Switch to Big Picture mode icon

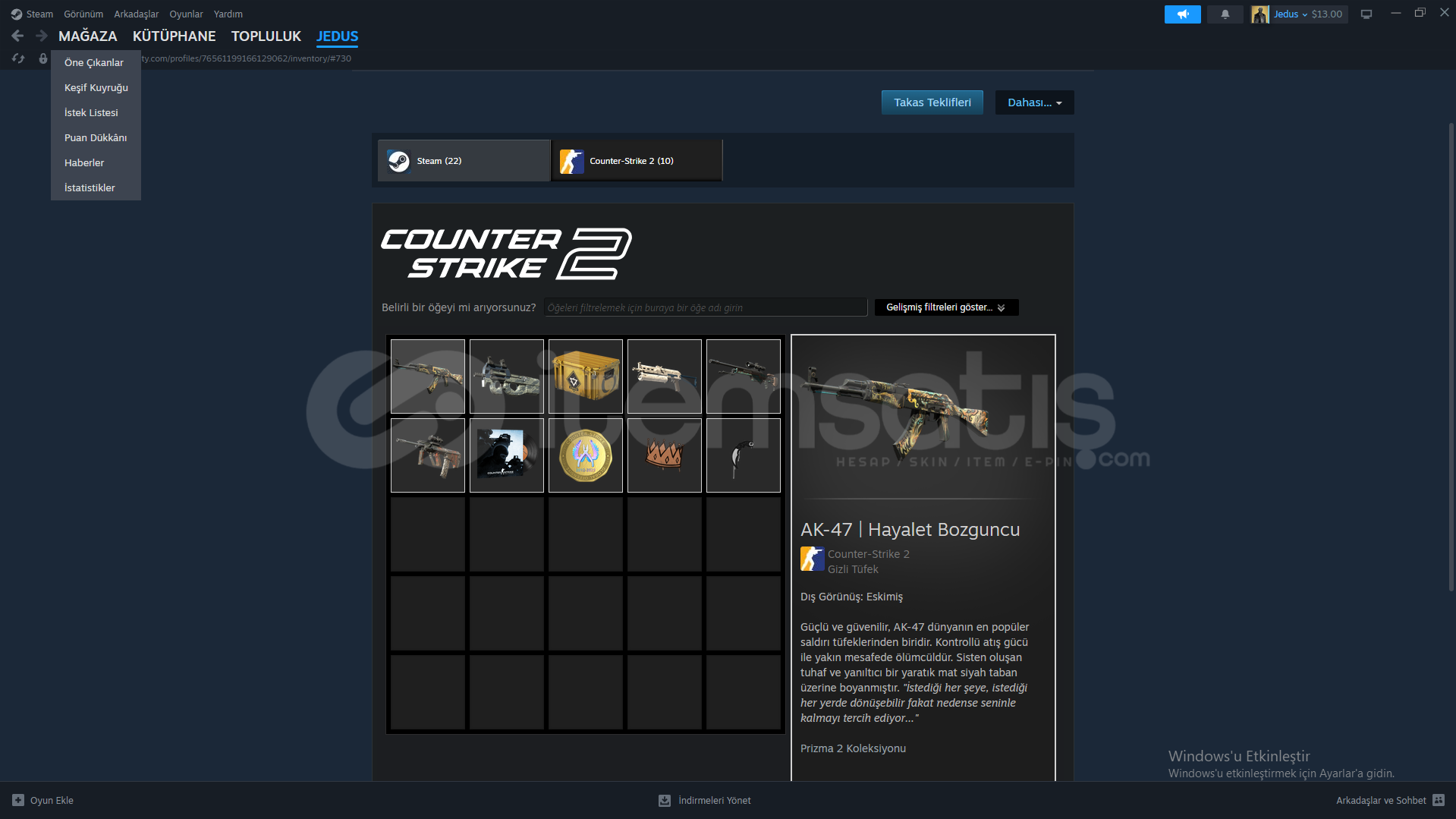(1366, 14)
